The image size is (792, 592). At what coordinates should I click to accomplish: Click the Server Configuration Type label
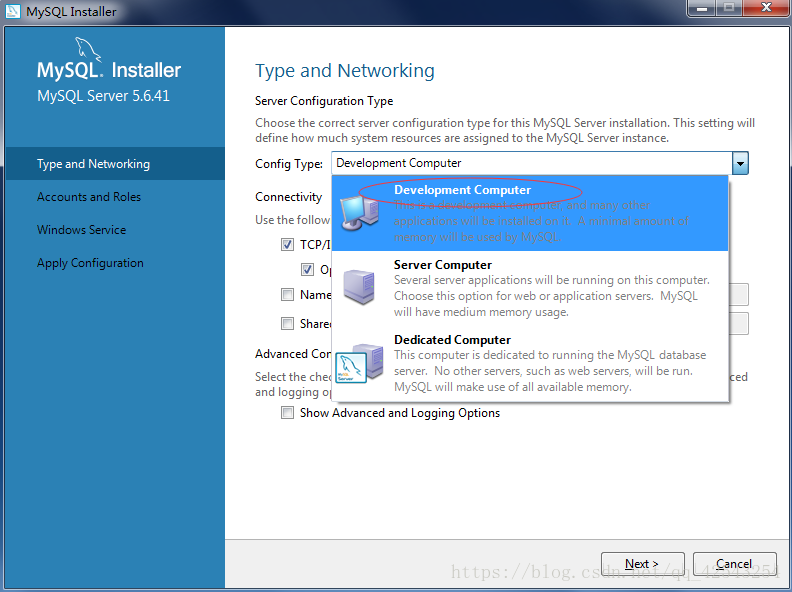[324, 101]
